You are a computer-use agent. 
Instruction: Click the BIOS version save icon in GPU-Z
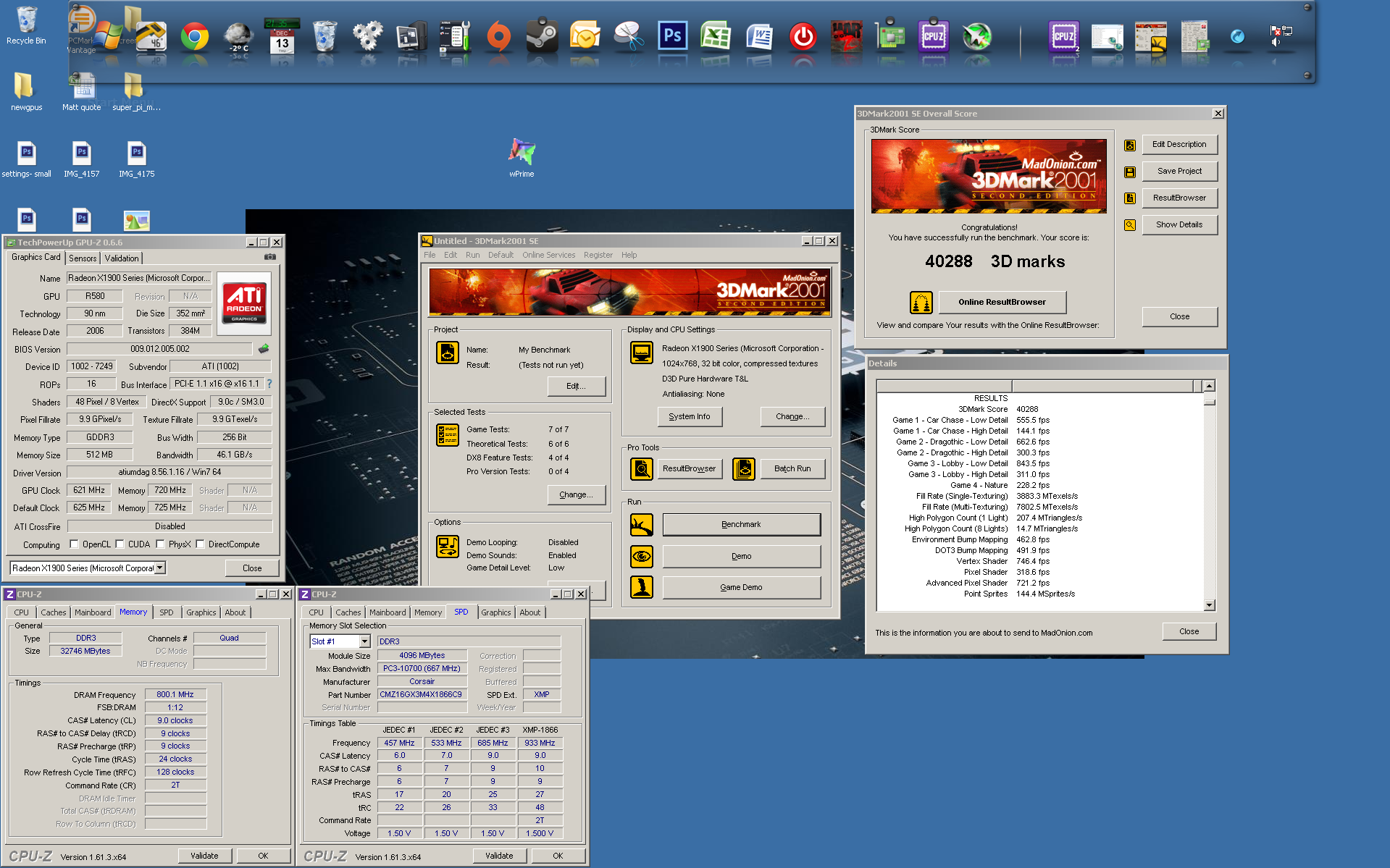(x=264, y=349)
